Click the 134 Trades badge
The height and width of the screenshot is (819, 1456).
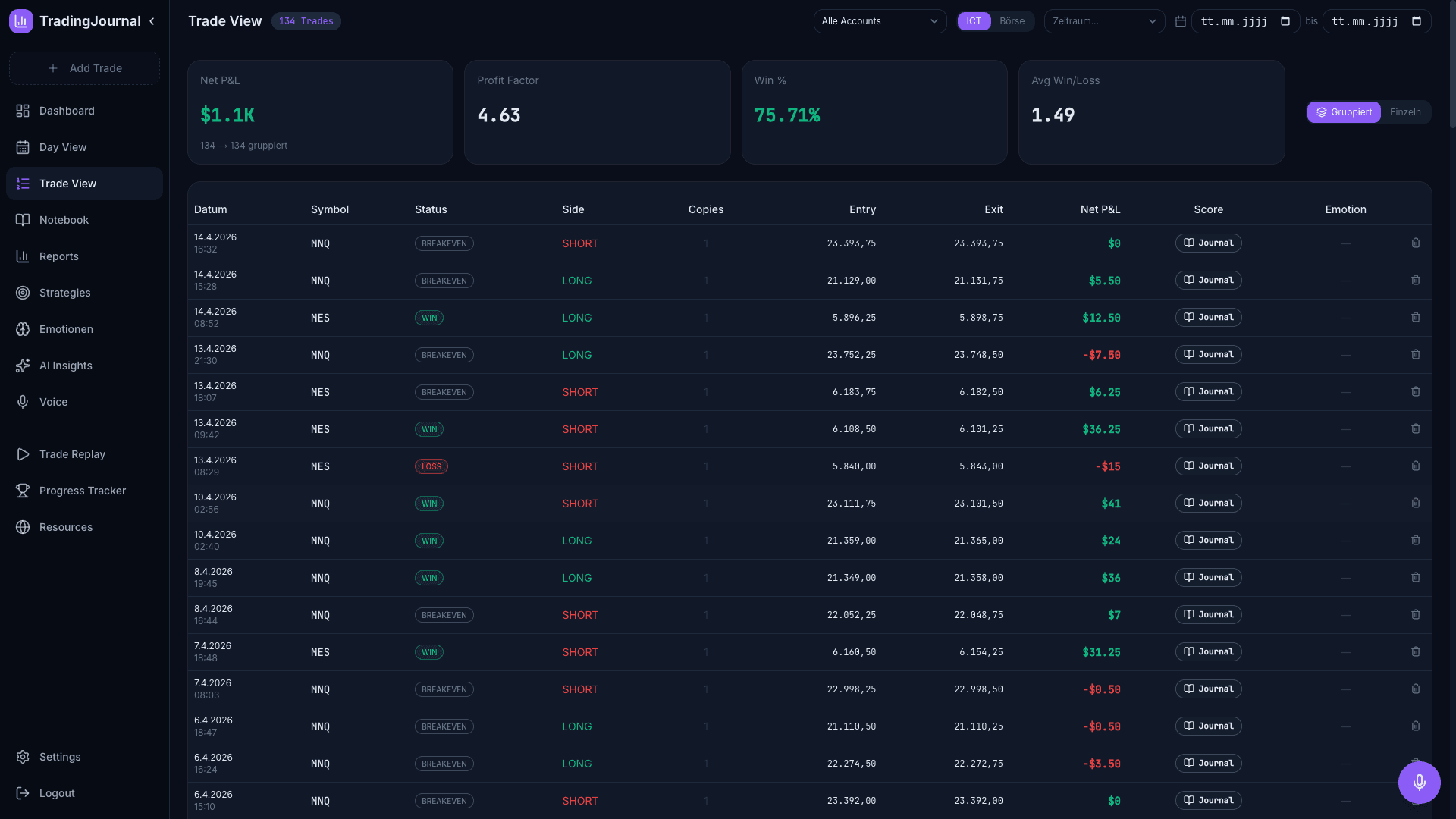click(x=306, y=21)
